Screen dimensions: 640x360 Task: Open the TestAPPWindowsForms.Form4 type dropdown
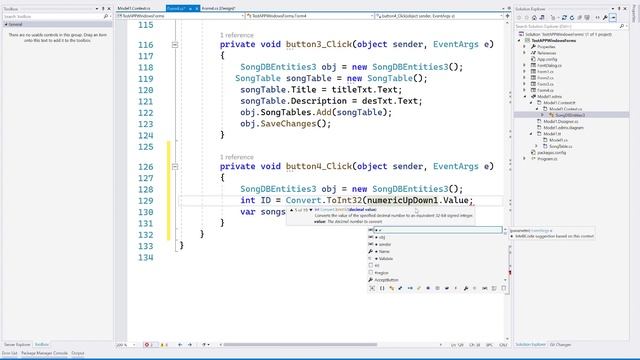(309, 16)
